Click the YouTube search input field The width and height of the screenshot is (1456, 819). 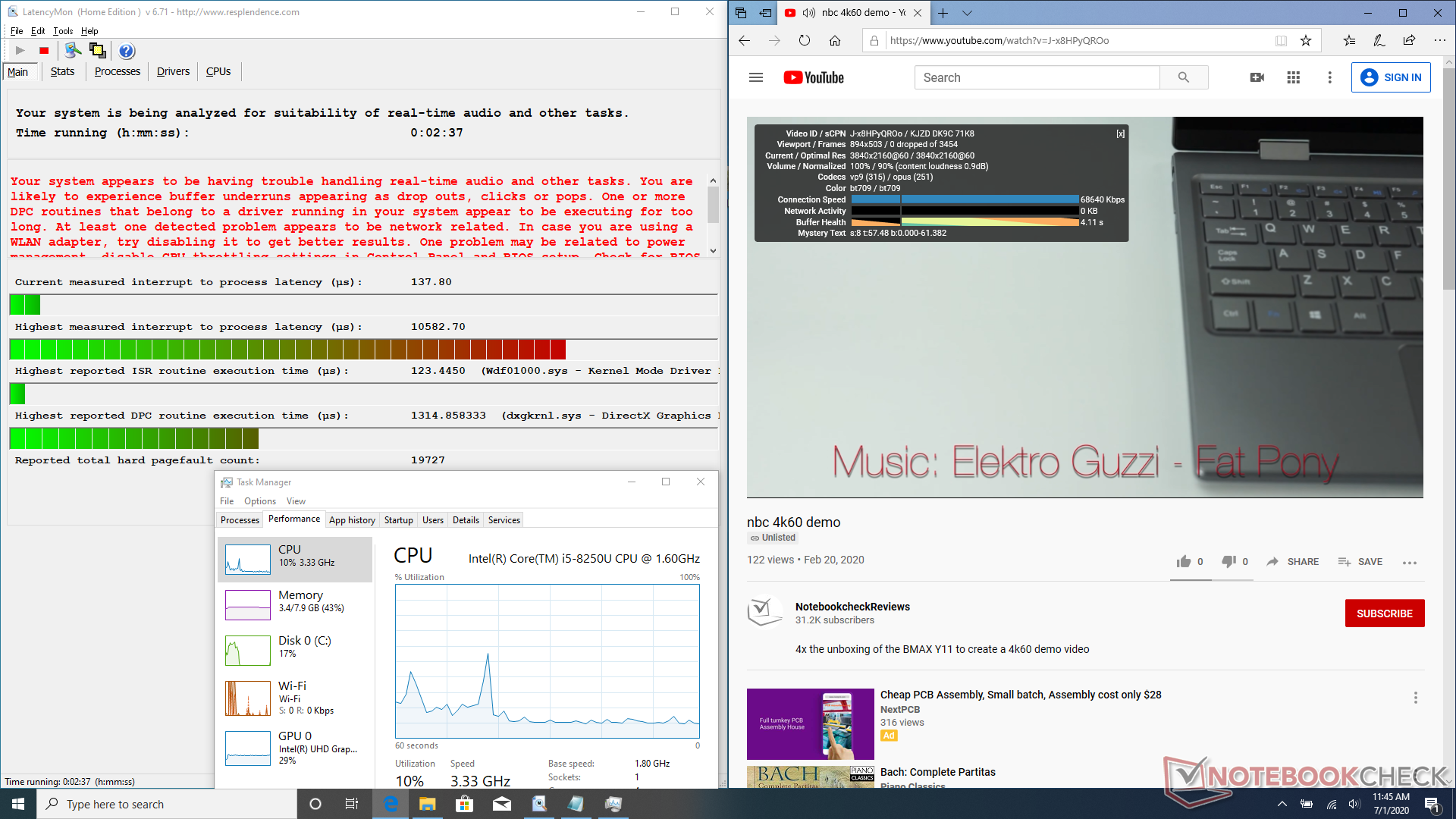click(1037, 77)
